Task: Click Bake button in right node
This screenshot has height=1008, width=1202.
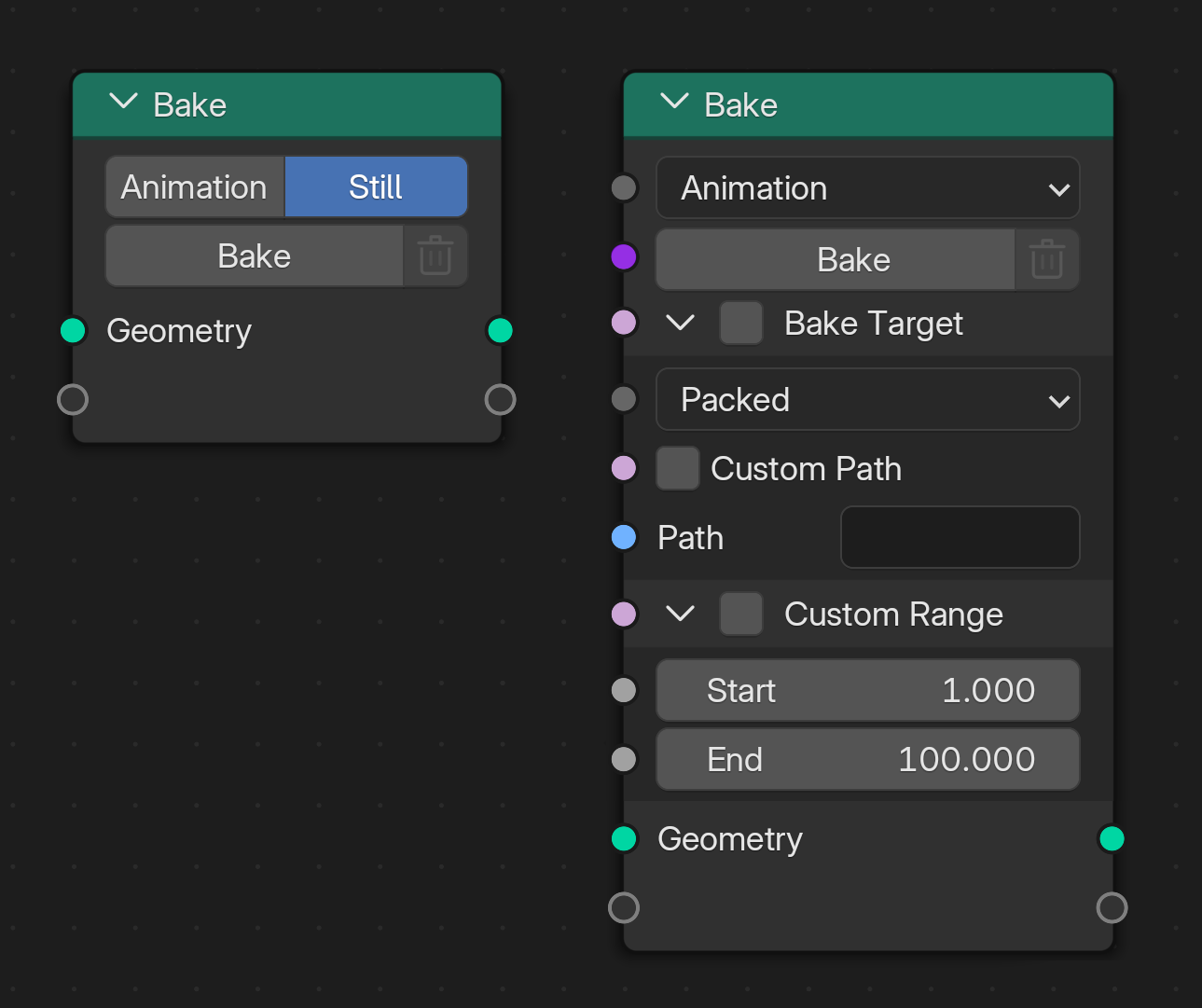Action: (836, 260)
